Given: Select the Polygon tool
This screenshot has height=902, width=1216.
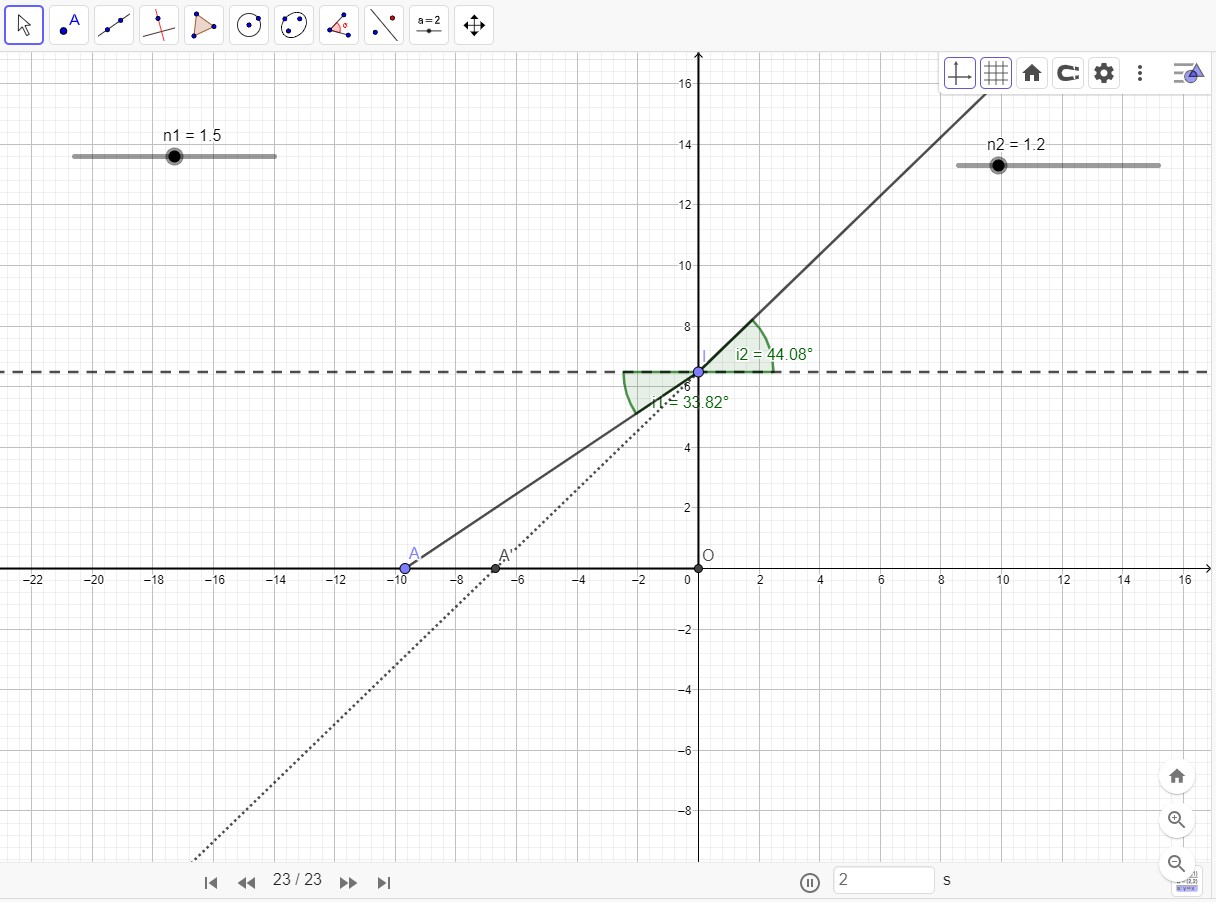Looking at the screenshot, I should coord(204,25).
